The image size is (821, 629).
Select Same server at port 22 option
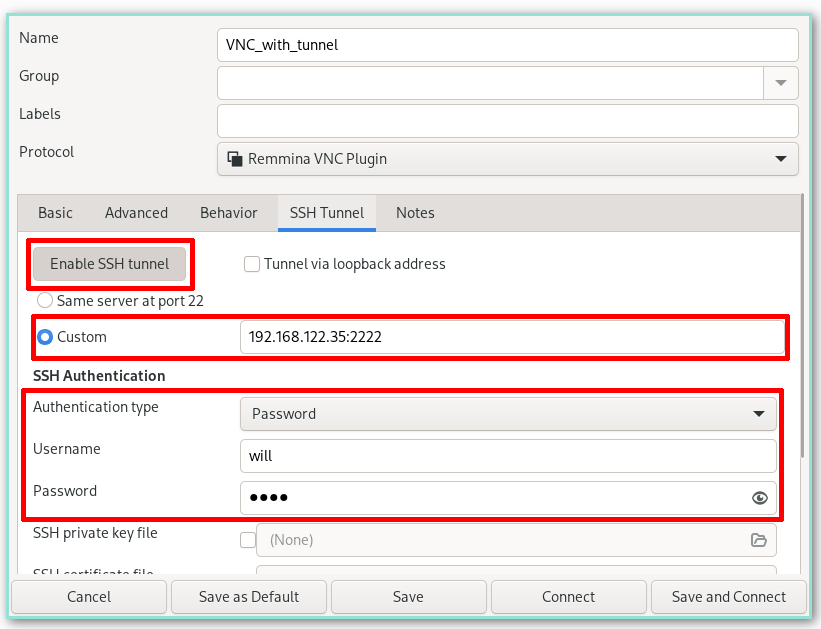click(45, 300)
